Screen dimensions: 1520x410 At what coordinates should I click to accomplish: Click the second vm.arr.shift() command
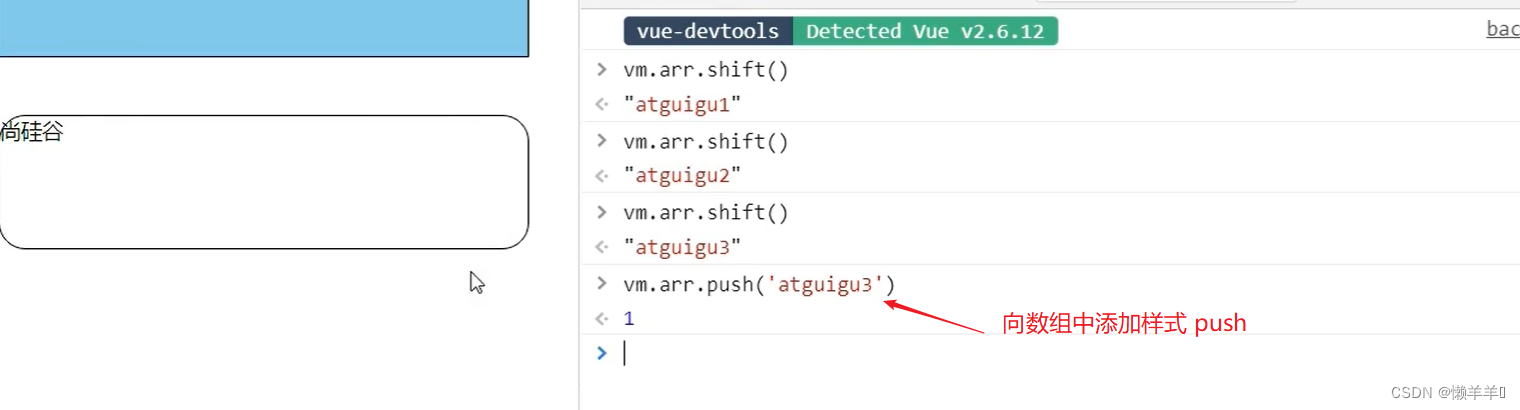click(706, 142)
